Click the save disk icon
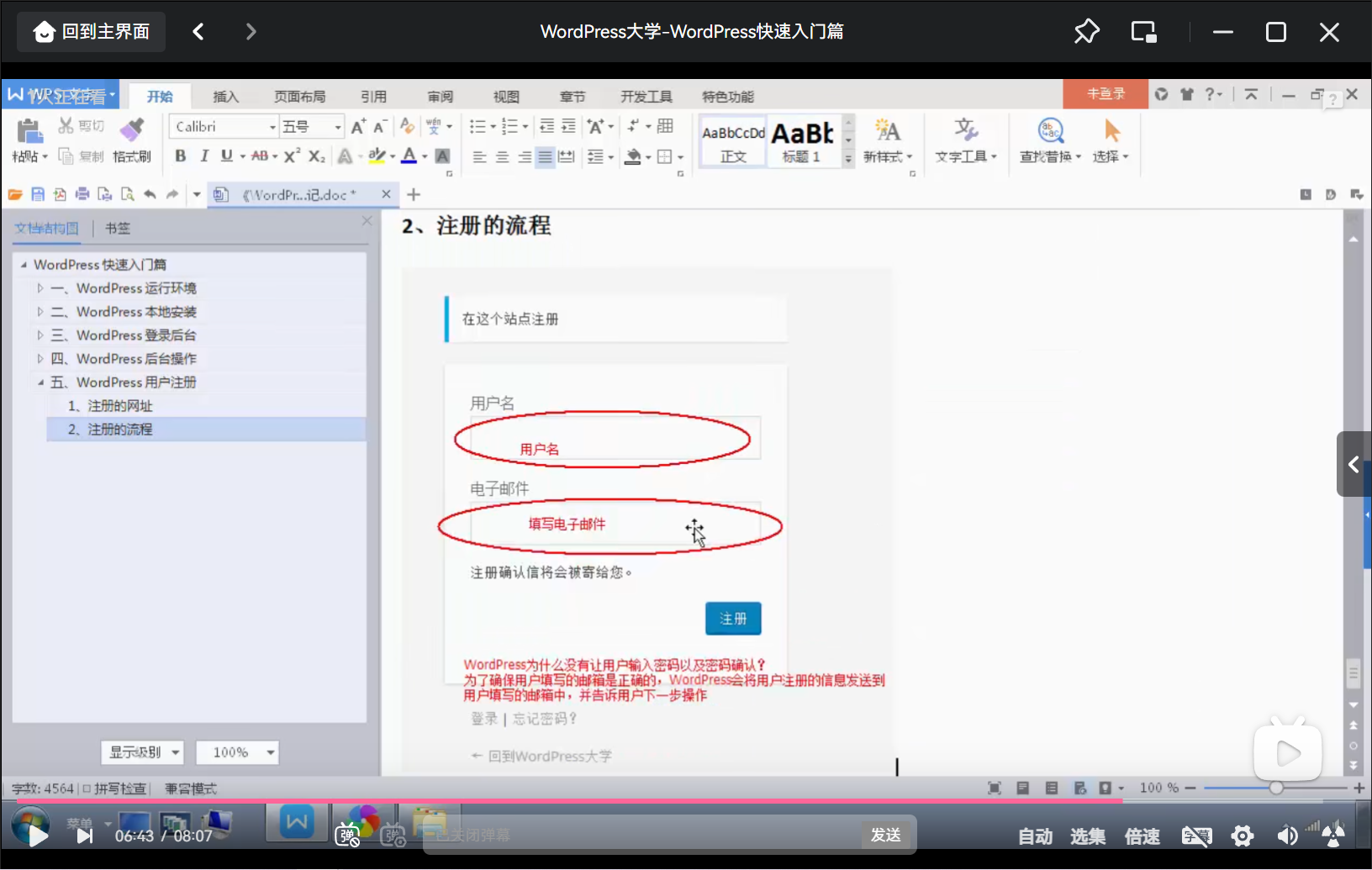This screenshot has width=1372, height=870. pyautogui.click(x=38, y=195)
